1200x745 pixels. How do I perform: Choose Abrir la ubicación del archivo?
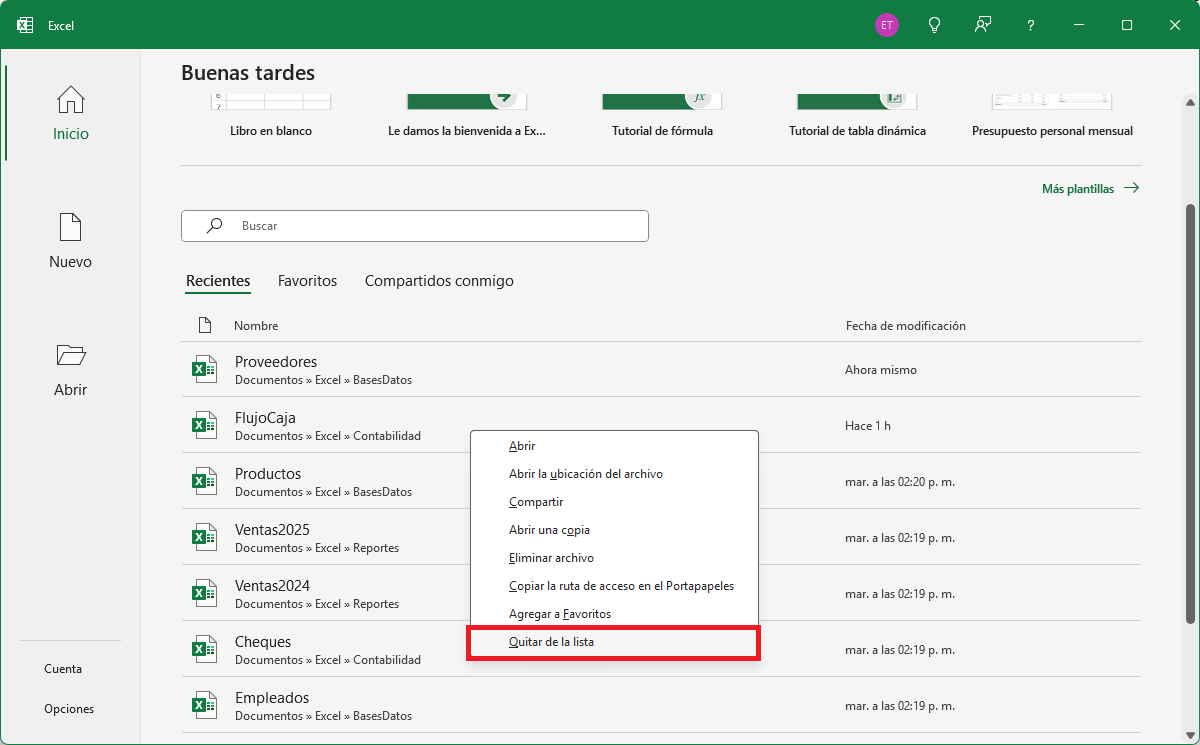pyautogui.click(x=614, y=474)
